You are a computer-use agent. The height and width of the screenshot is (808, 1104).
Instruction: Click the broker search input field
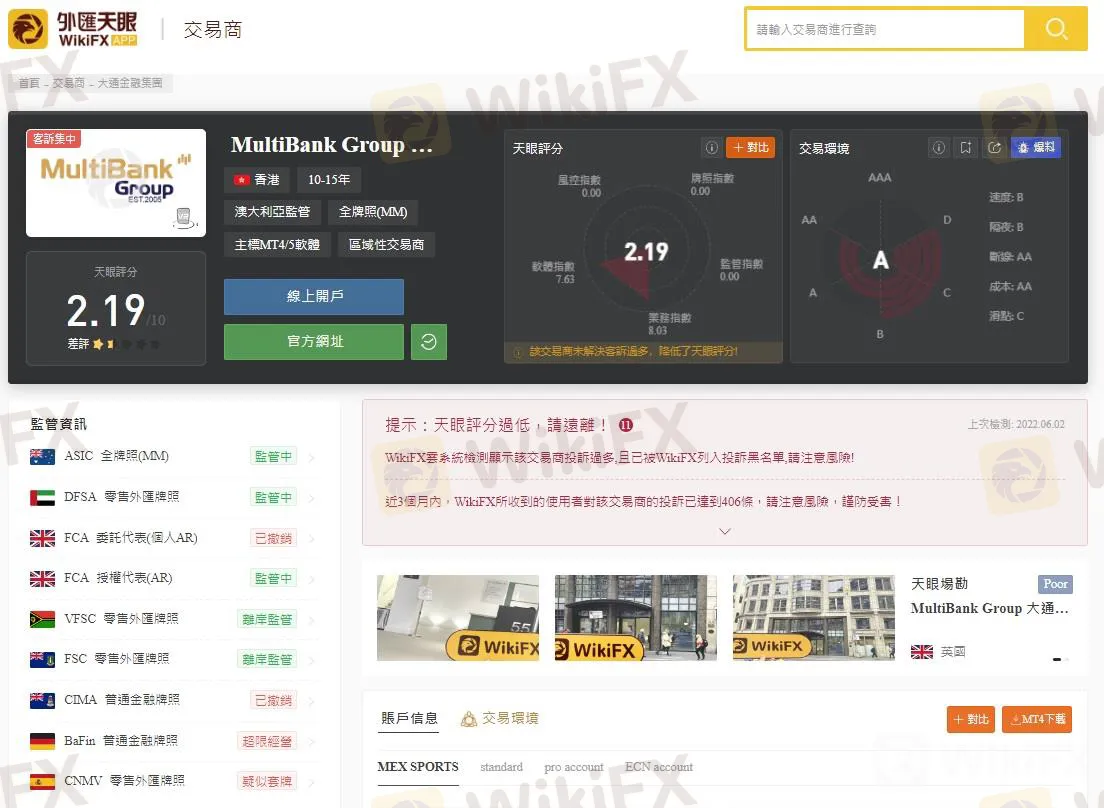tap(886, 30)
